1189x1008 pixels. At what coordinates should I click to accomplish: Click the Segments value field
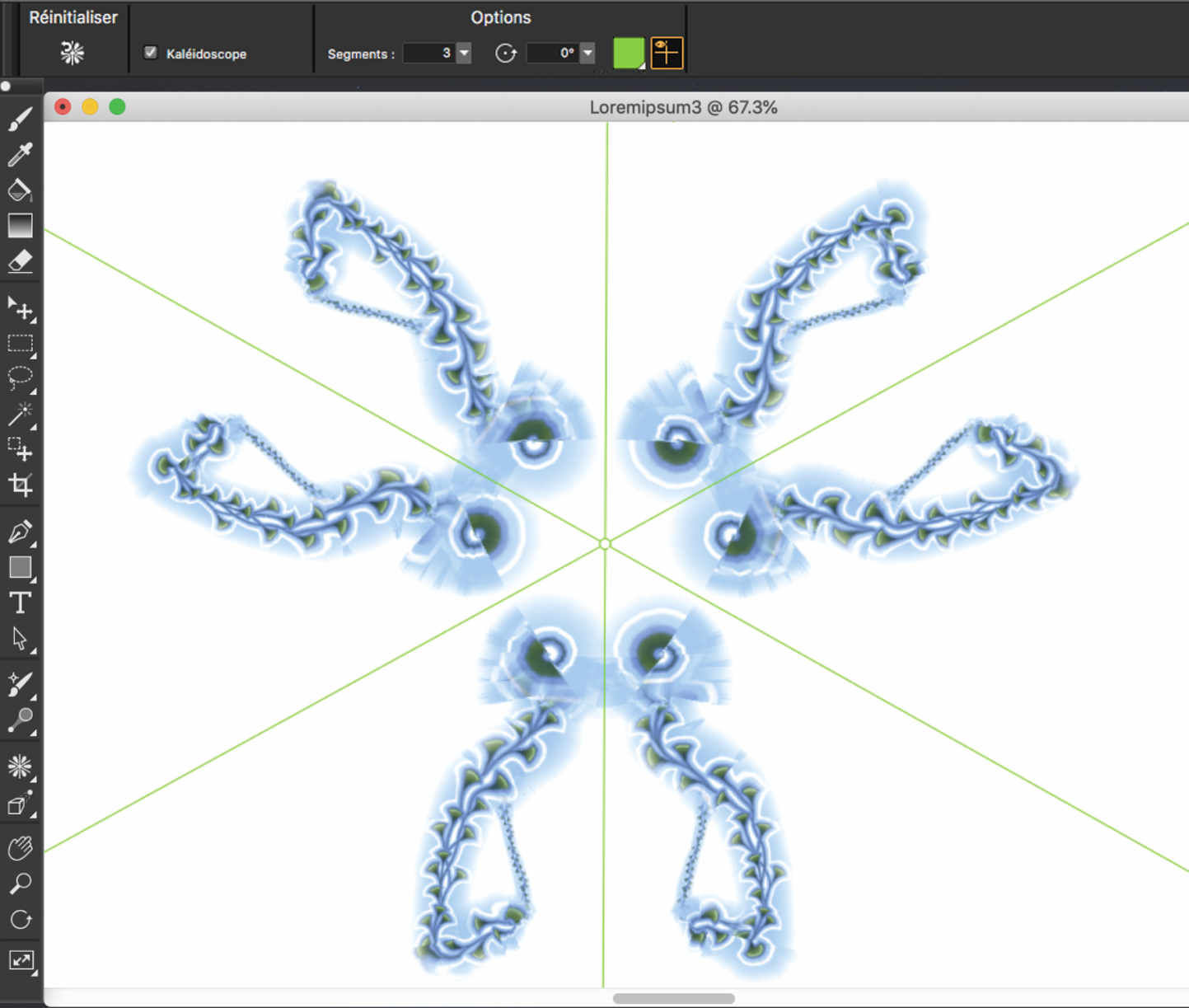[428, 54]
